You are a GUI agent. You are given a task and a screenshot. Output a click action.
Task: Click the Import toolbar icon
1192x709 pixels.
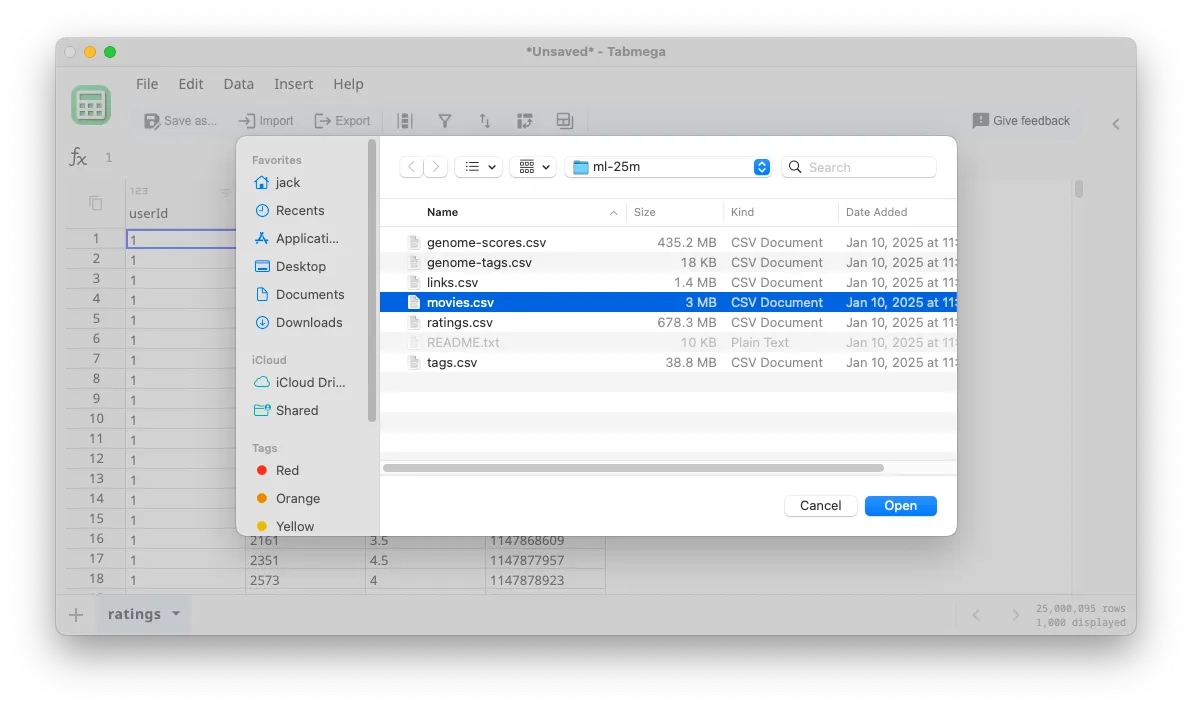coord(265,120)
